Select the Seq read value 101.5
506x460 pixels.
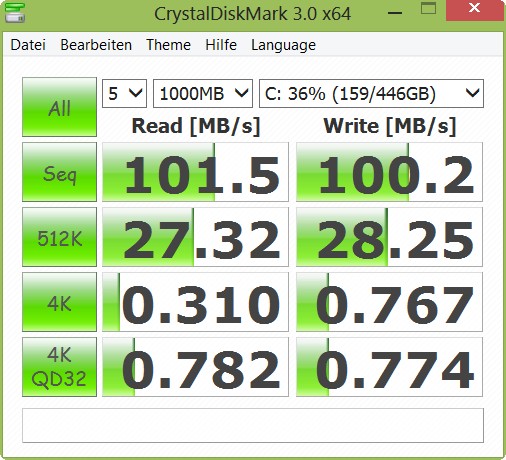point(195,172)
